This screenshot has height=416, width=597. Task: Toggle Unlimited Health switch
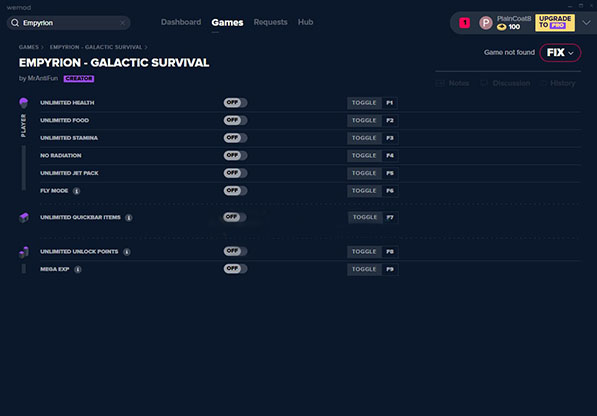pos(235,103)
